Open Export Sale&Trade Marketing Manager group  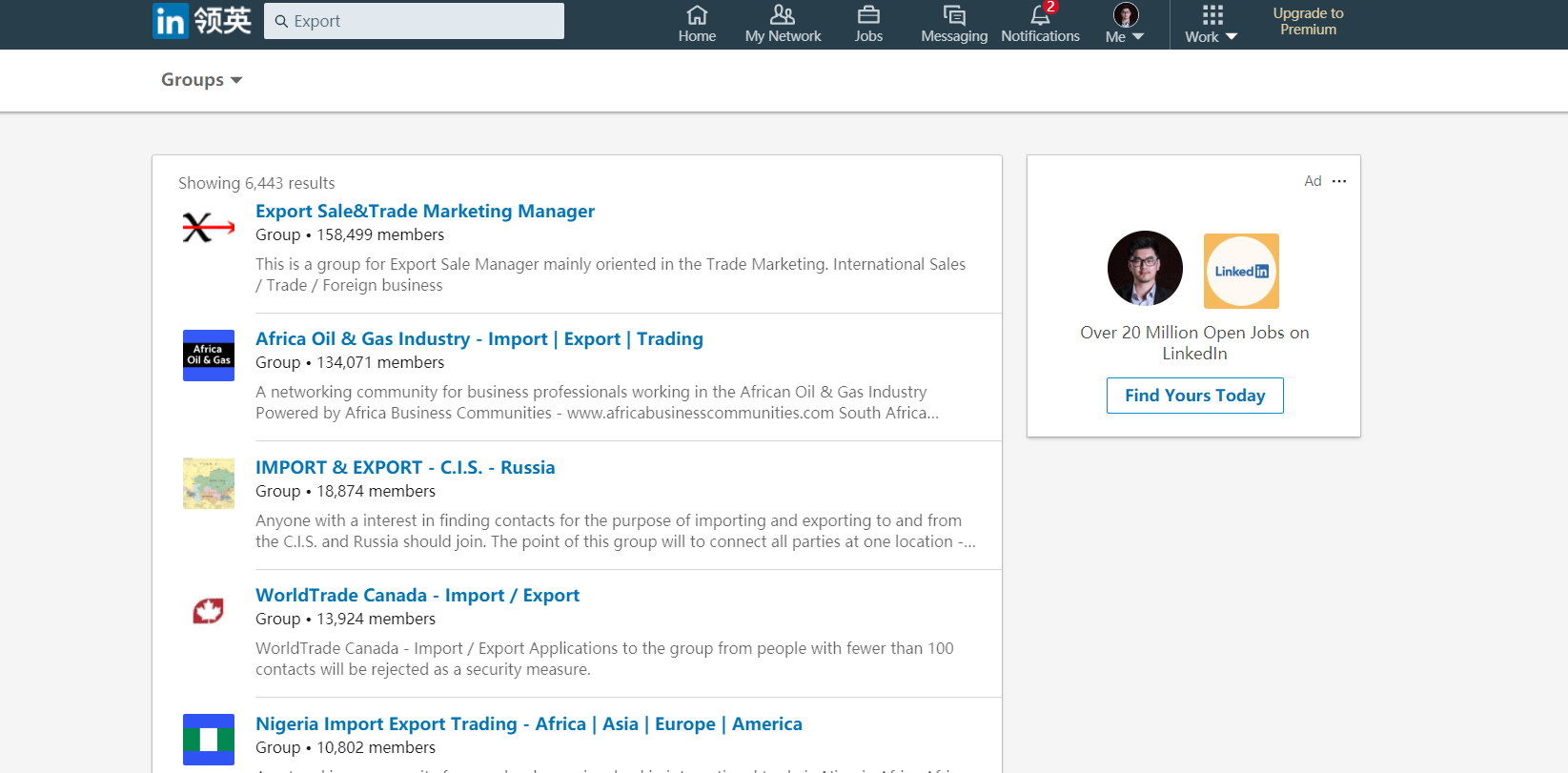tap(425, 211)
